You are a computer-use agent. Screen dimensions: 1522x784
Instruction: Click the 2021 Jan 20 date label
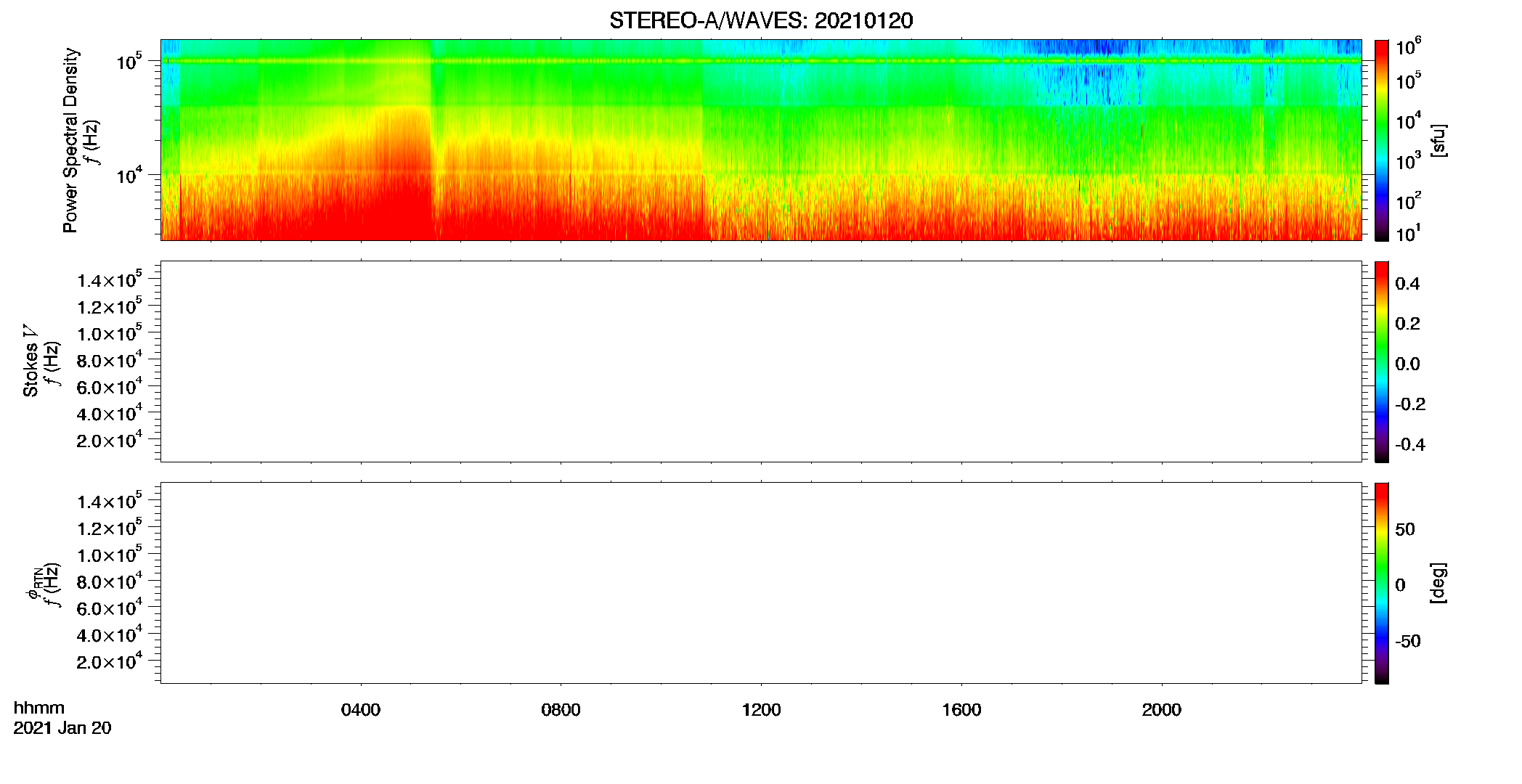click(62, 728)
